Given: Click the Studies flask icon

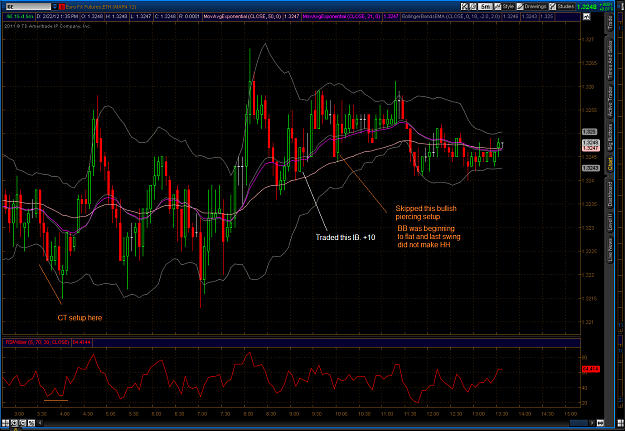Looking at the screenshot, I should point(552,6).
